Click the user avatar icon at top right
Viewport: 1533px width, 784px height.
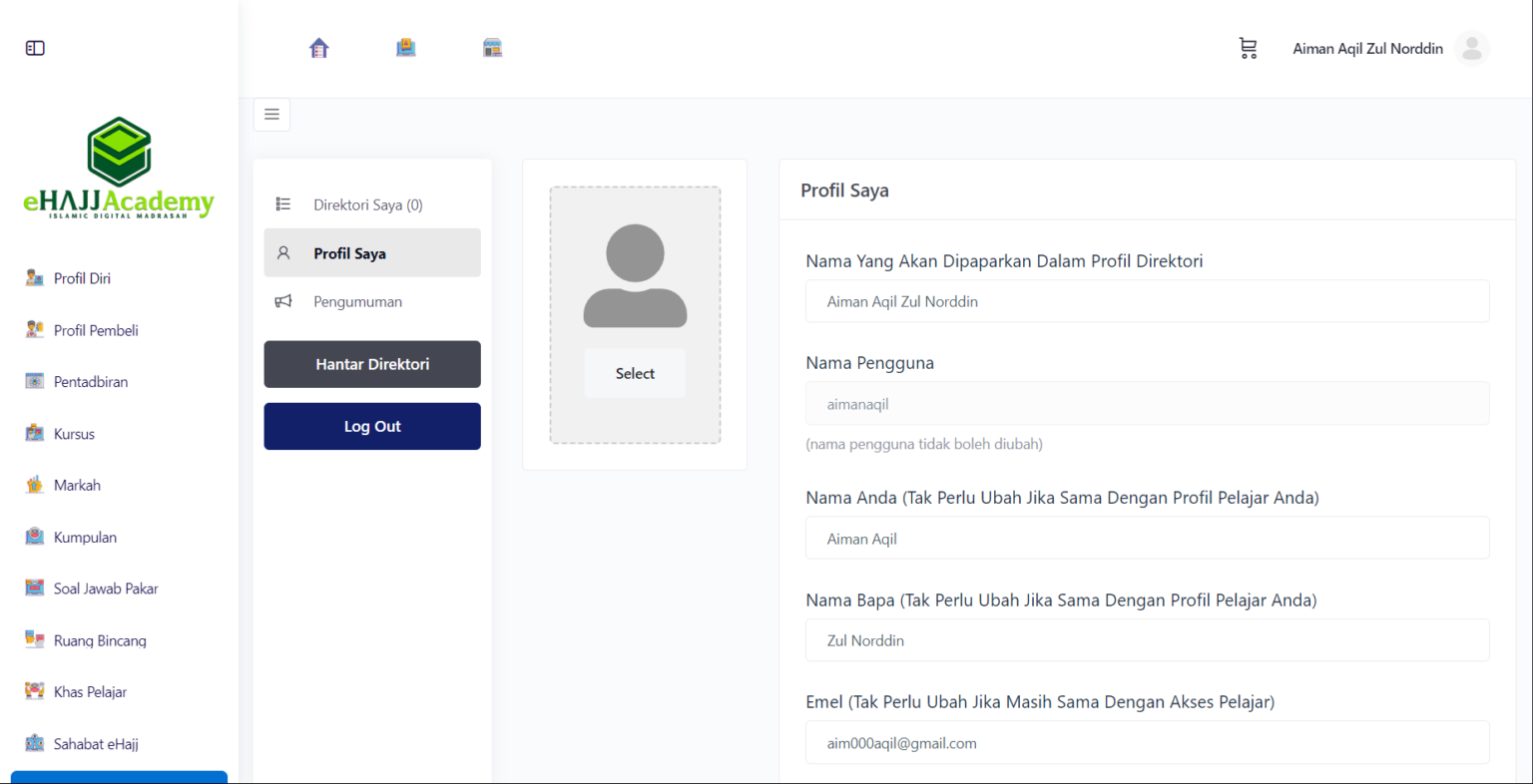(1471, 48)
